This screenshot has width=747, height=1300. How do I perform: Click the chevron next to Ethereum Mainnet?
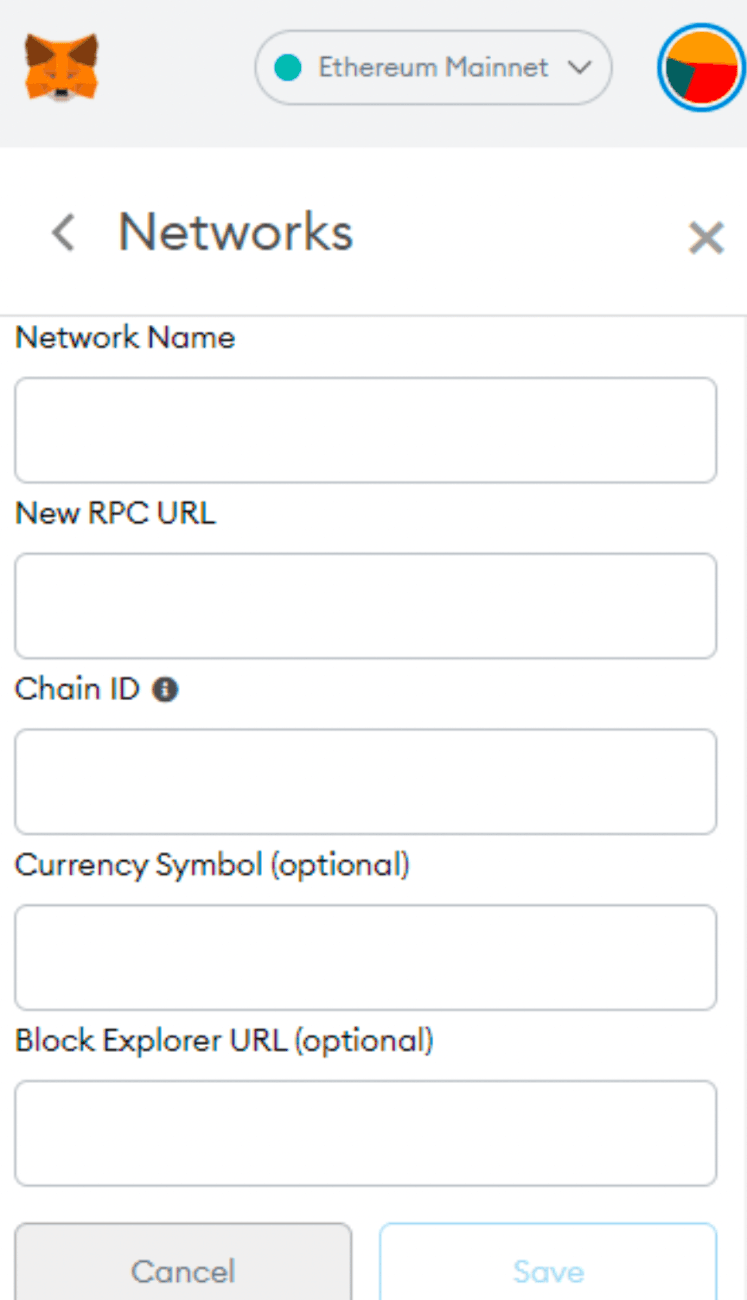(x=580, y=68)
